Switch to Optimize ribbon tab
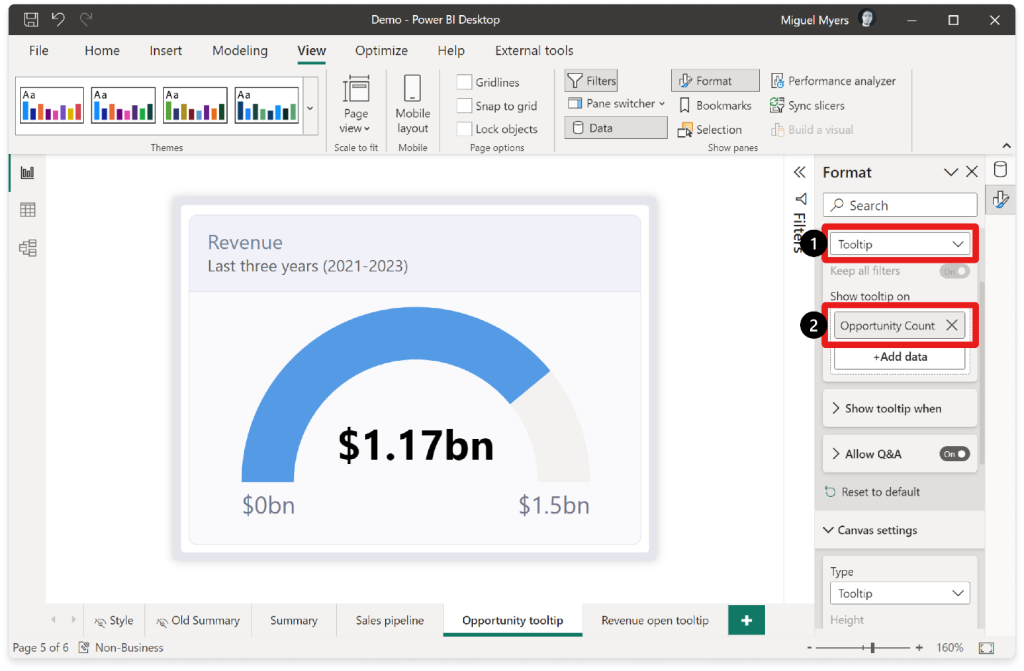This screenshot has height=671, width=1024. 381,50
